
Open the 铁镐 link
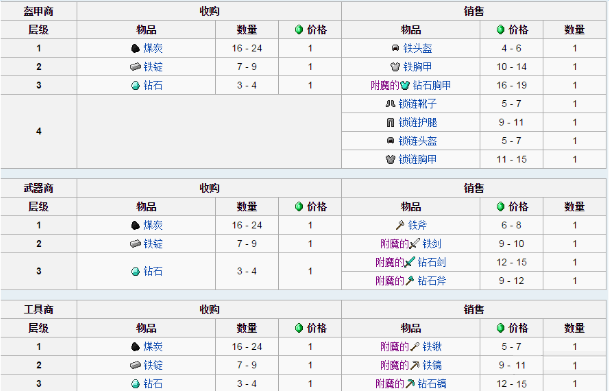[432, 365]
